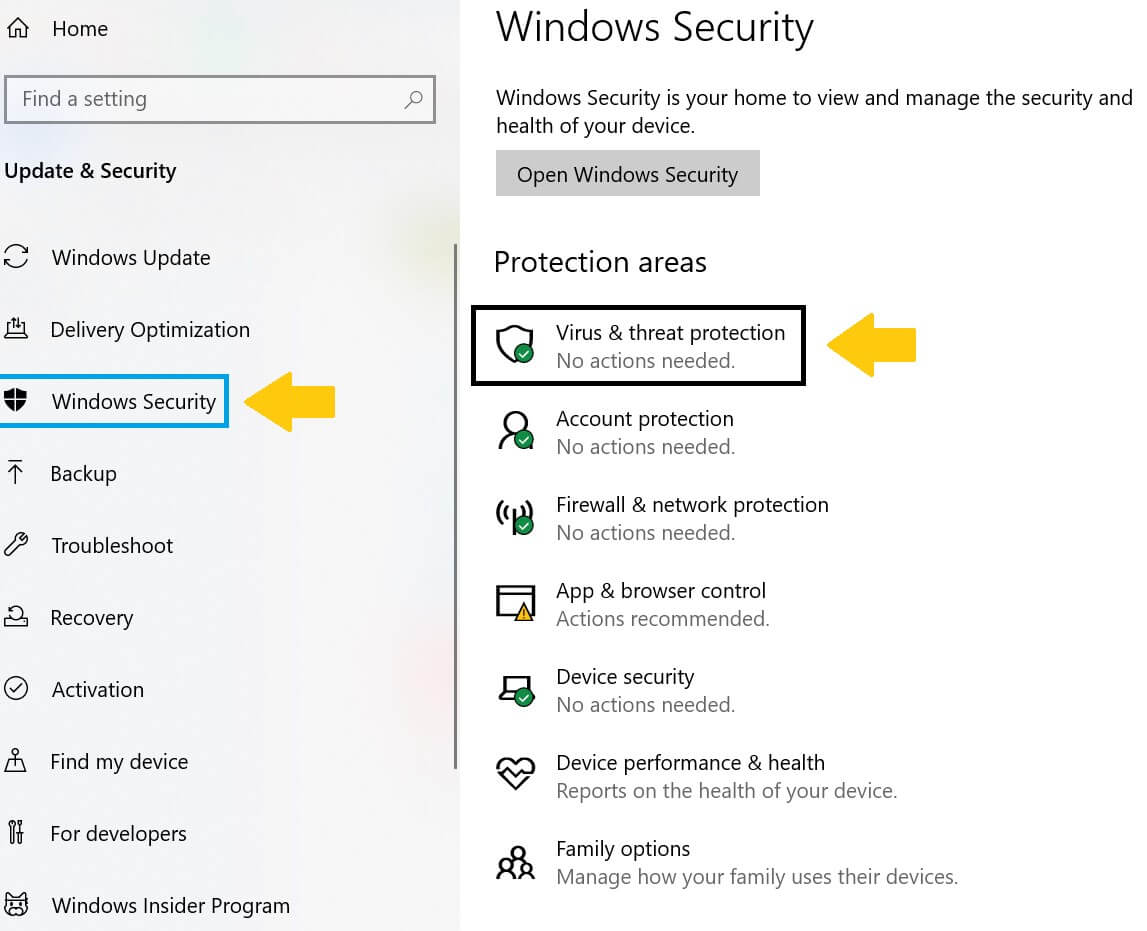The image size is (1147, 931).
Task: Click the Windows Security shield icon in sidebar
Action: tap(16, 401)
